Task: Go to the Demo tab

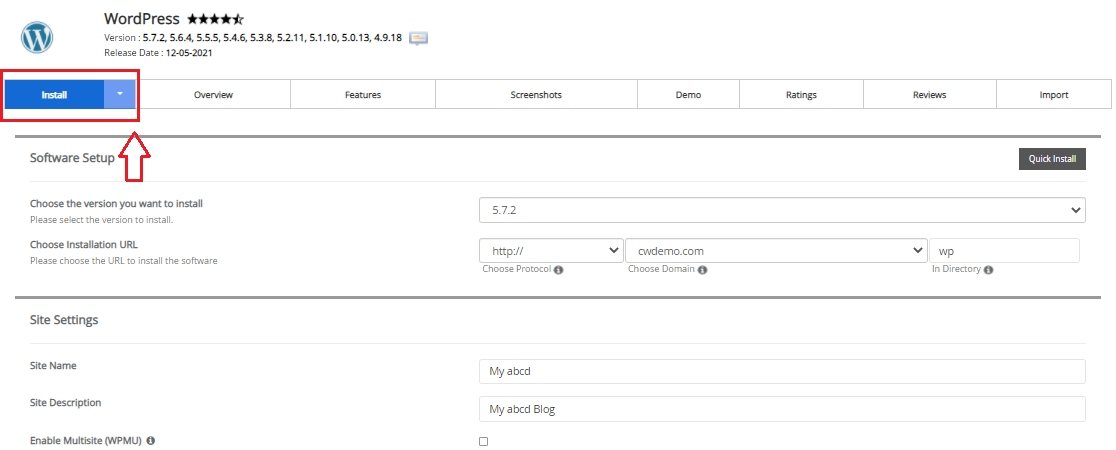Action: click(688, 94)
